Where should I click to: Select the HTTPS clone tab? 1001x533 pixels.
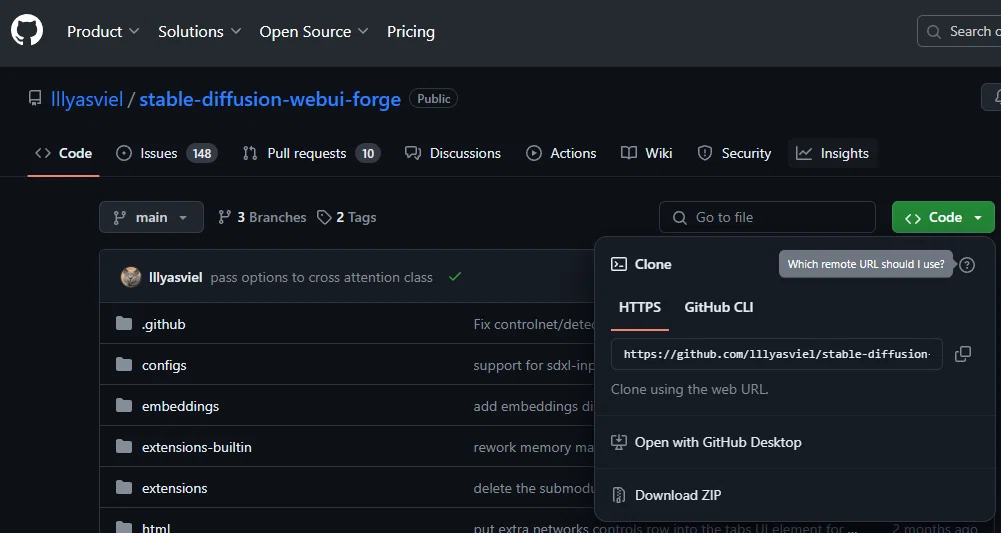point(640,307)
